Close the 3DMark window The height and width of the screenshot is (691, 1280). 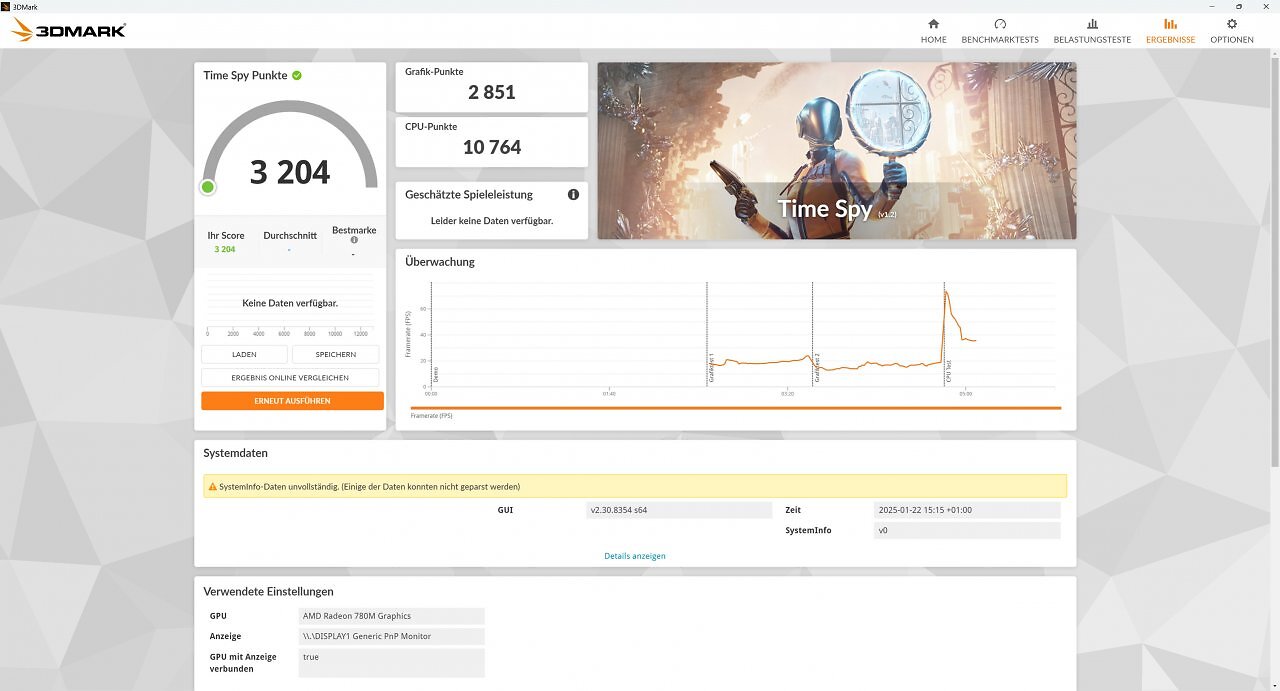[1266, 6]
